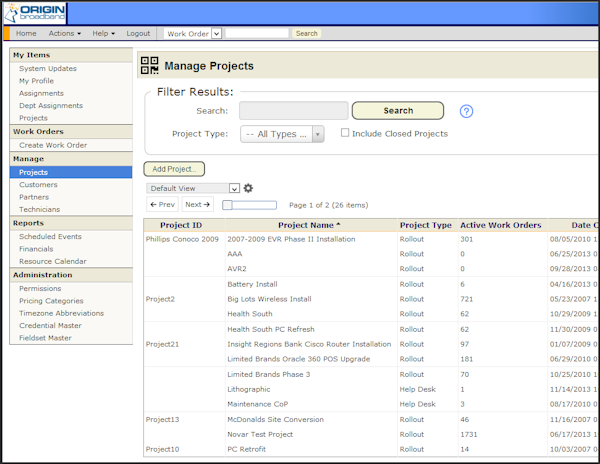This screenshot has height=464, width=600.
Task: Open Permissions under Administration
Action: pyautogui.click(x=40, y=288)
